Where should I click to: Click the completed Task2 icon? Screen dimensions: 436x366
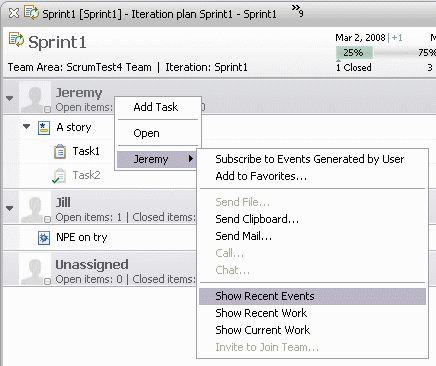tap(59, 176)
